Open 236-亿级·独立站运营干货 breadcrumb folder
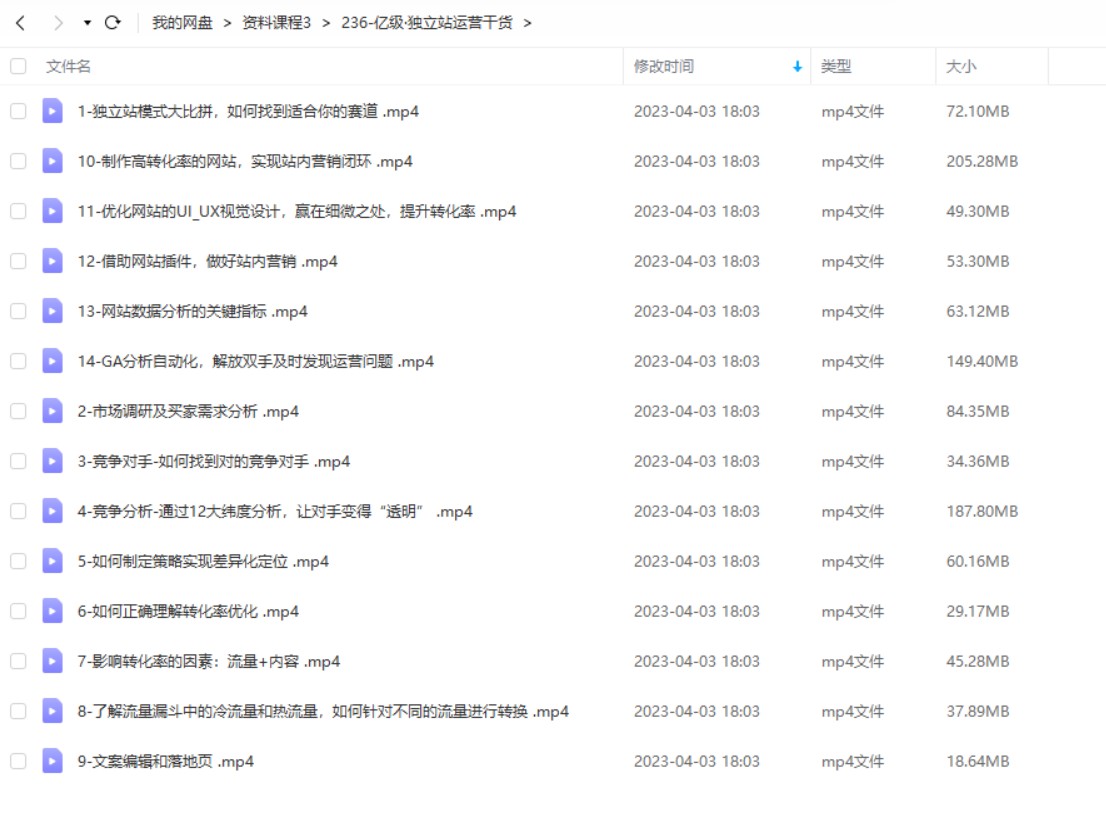The width and height of the screenshot is (1106, 833). point(427,23)
